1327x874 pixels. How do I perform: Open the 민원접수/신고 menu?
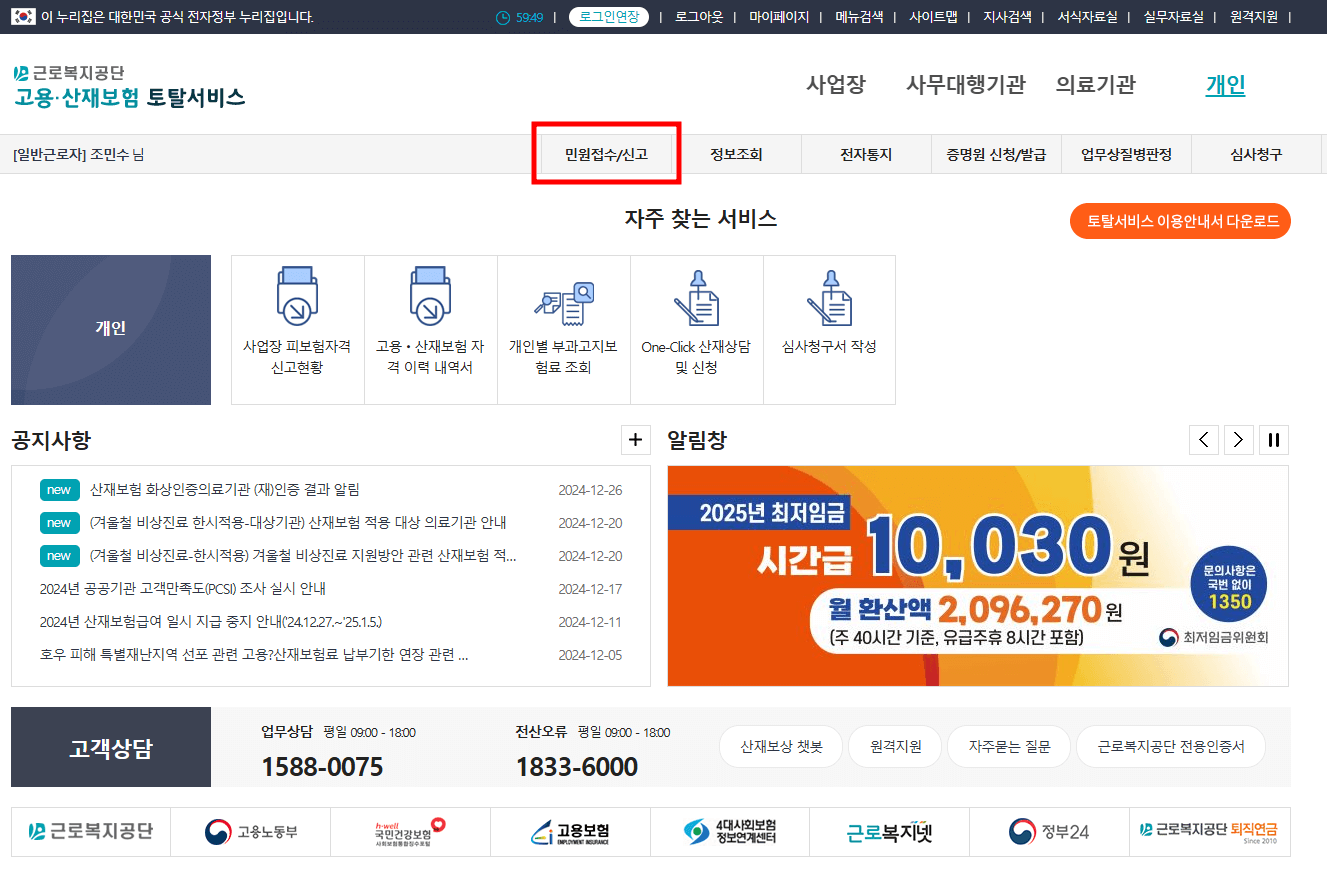[606, 153]
